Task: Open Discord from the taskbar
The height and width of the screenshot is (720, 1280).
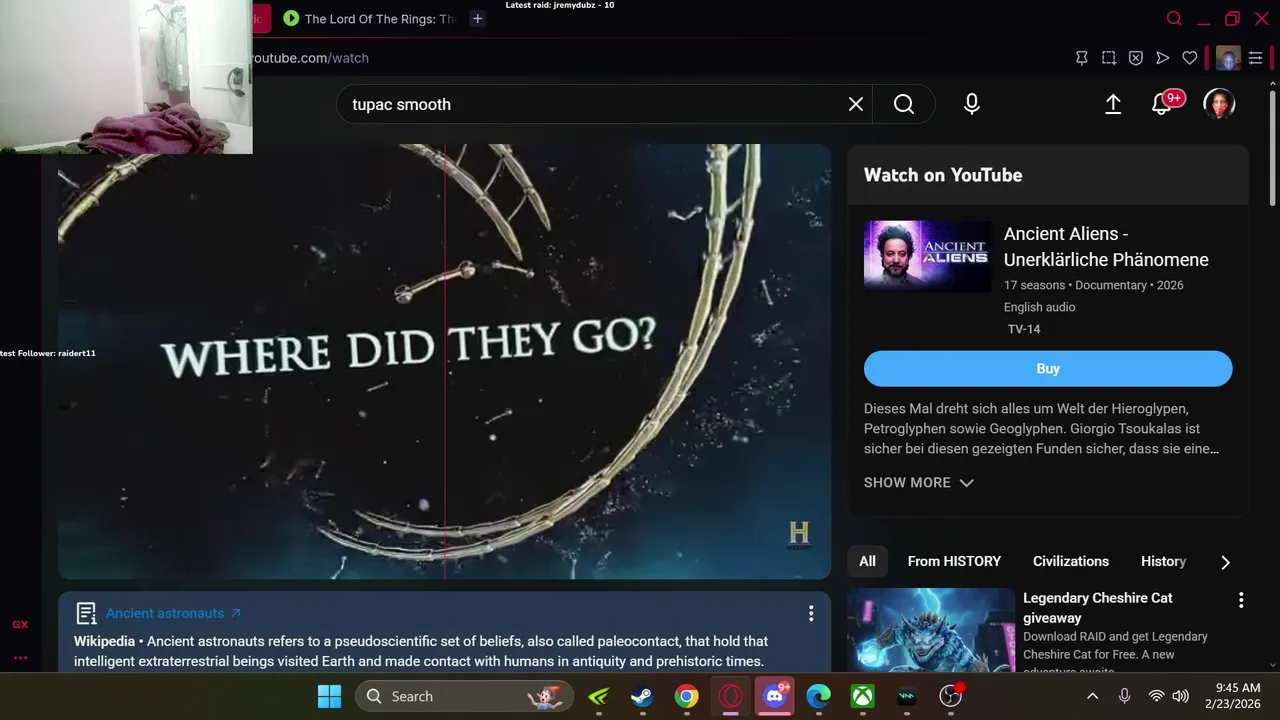Action: 775,696
